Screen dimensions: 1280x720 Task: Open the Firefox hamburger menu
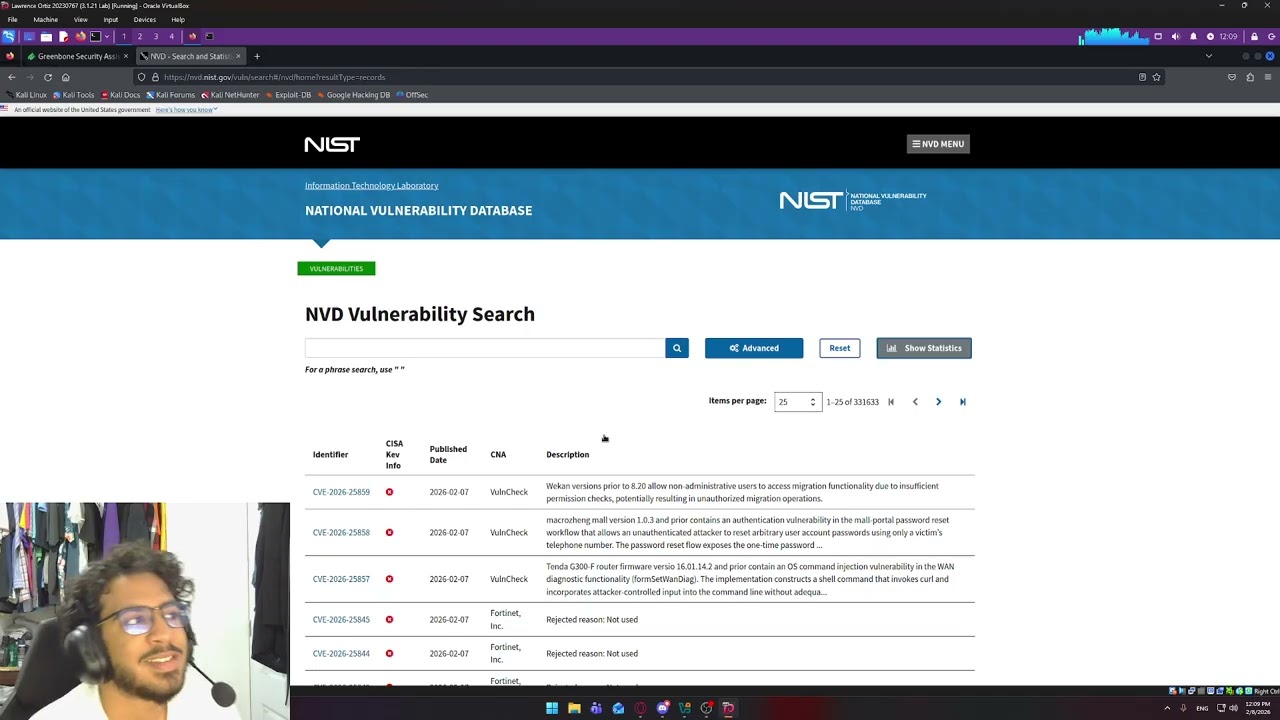[1268, 77]
